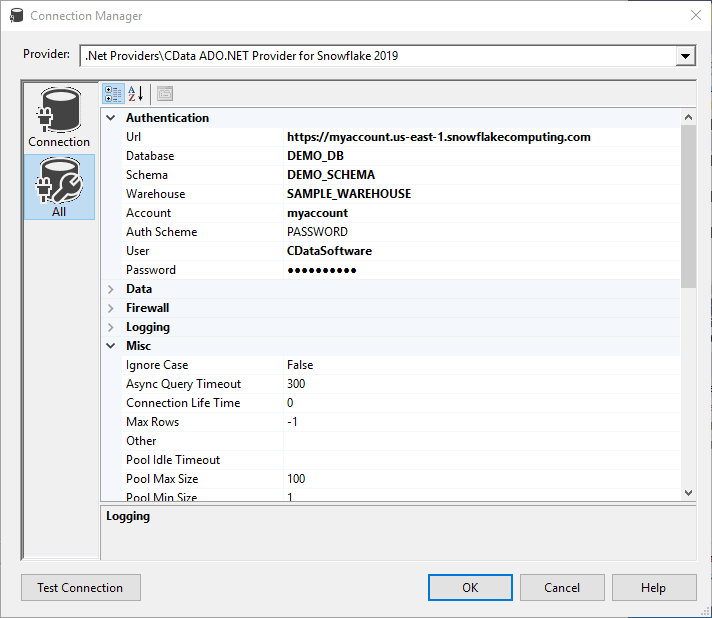The height and width of the screenshot is (618, 712).
Task: Expand the Data category
Action: pyautogui.click(x=110, y=289)
